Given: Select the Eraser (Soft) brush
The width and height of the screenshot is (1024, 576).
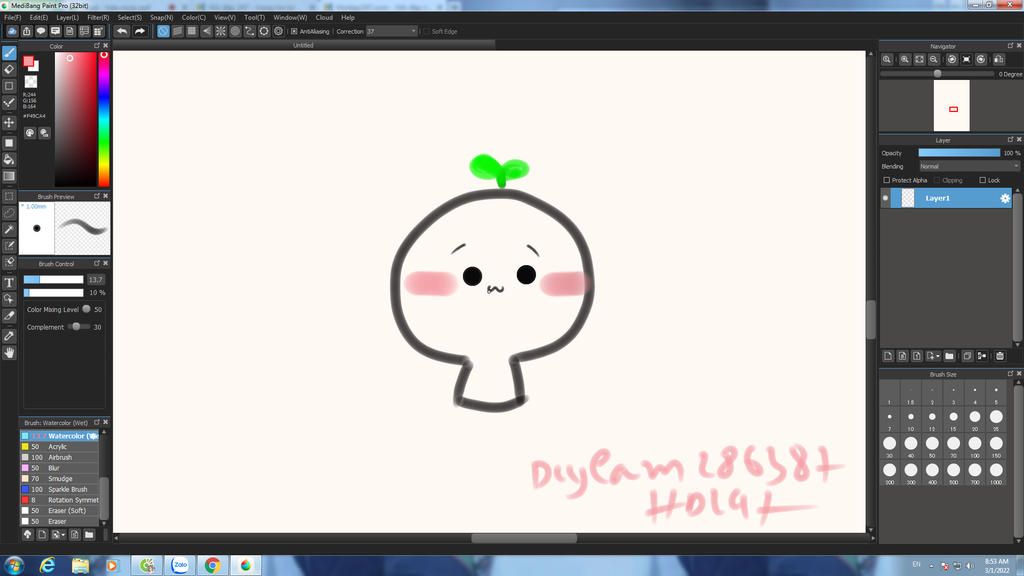Looking at the screenshot, I should [x=59, y=511].
